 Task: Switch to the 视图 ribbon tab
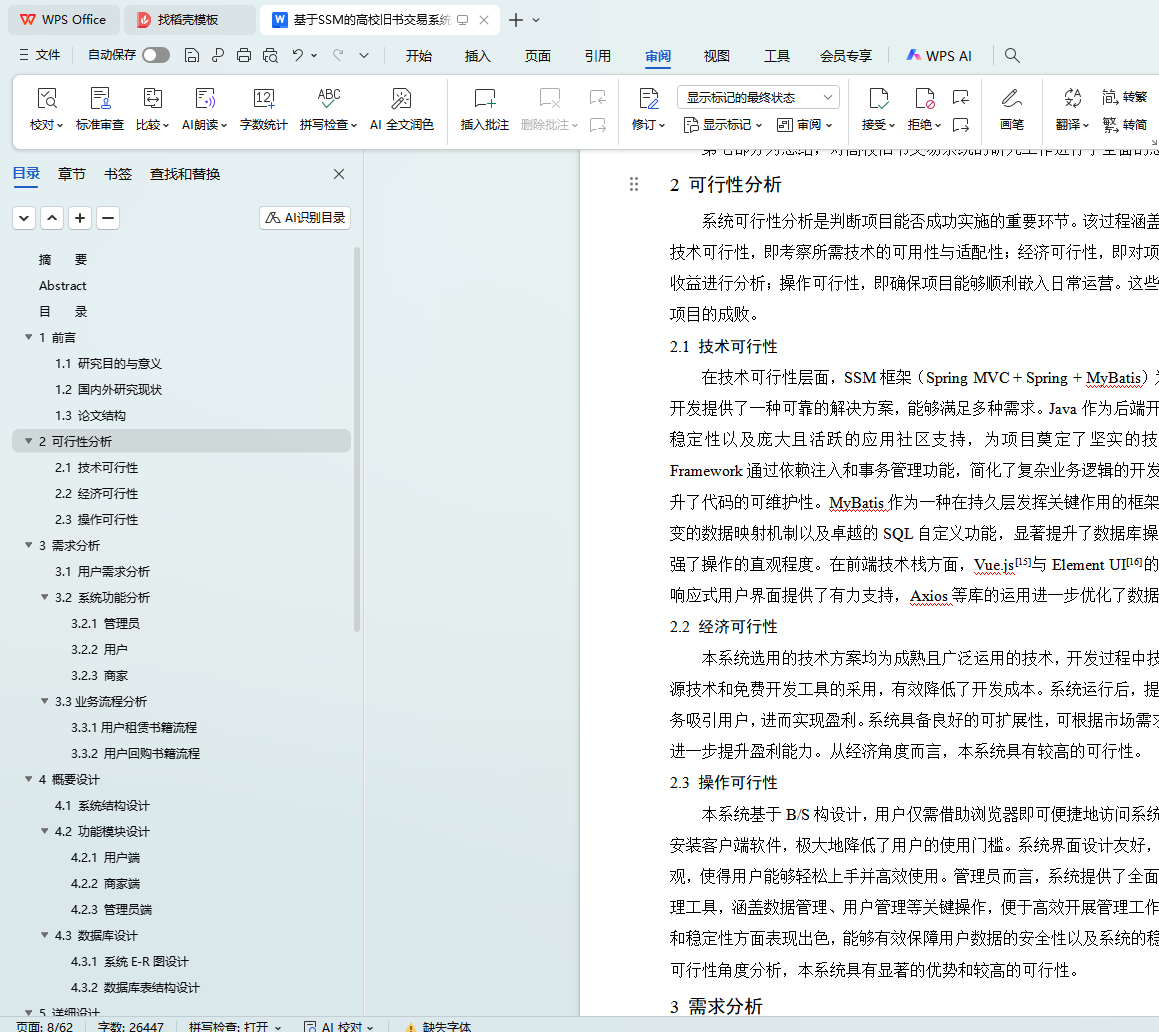pos(716,56)
